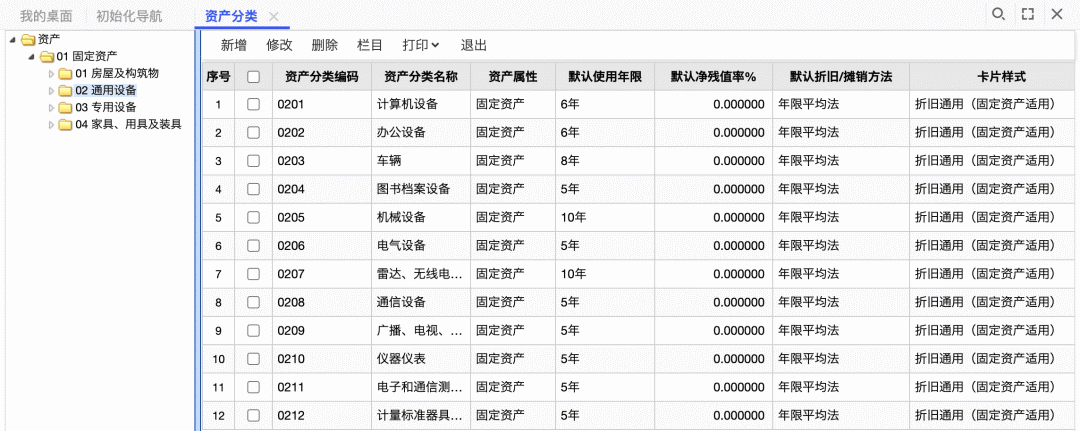This screenshot has height=431, width=1080.
Task: Click the 电子和通信测… name cell
Action: point(421,387)
